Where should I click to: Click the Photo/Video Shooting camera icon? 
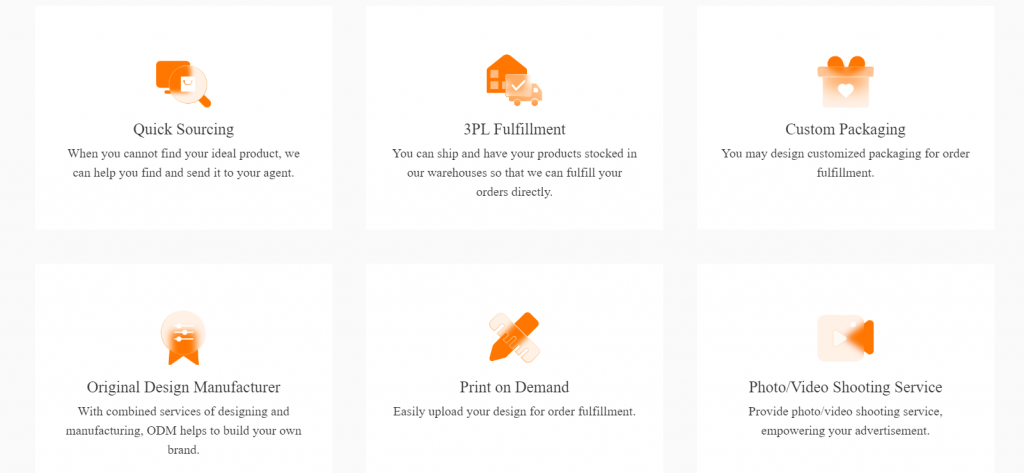tap(845, 338)
